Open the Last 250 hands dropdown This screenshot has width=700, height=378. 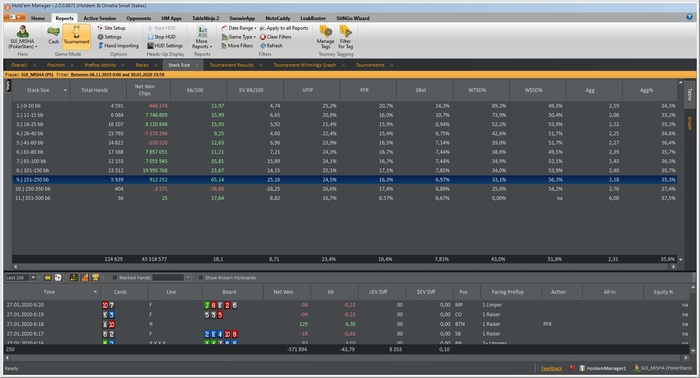click(x=33, y=278)
